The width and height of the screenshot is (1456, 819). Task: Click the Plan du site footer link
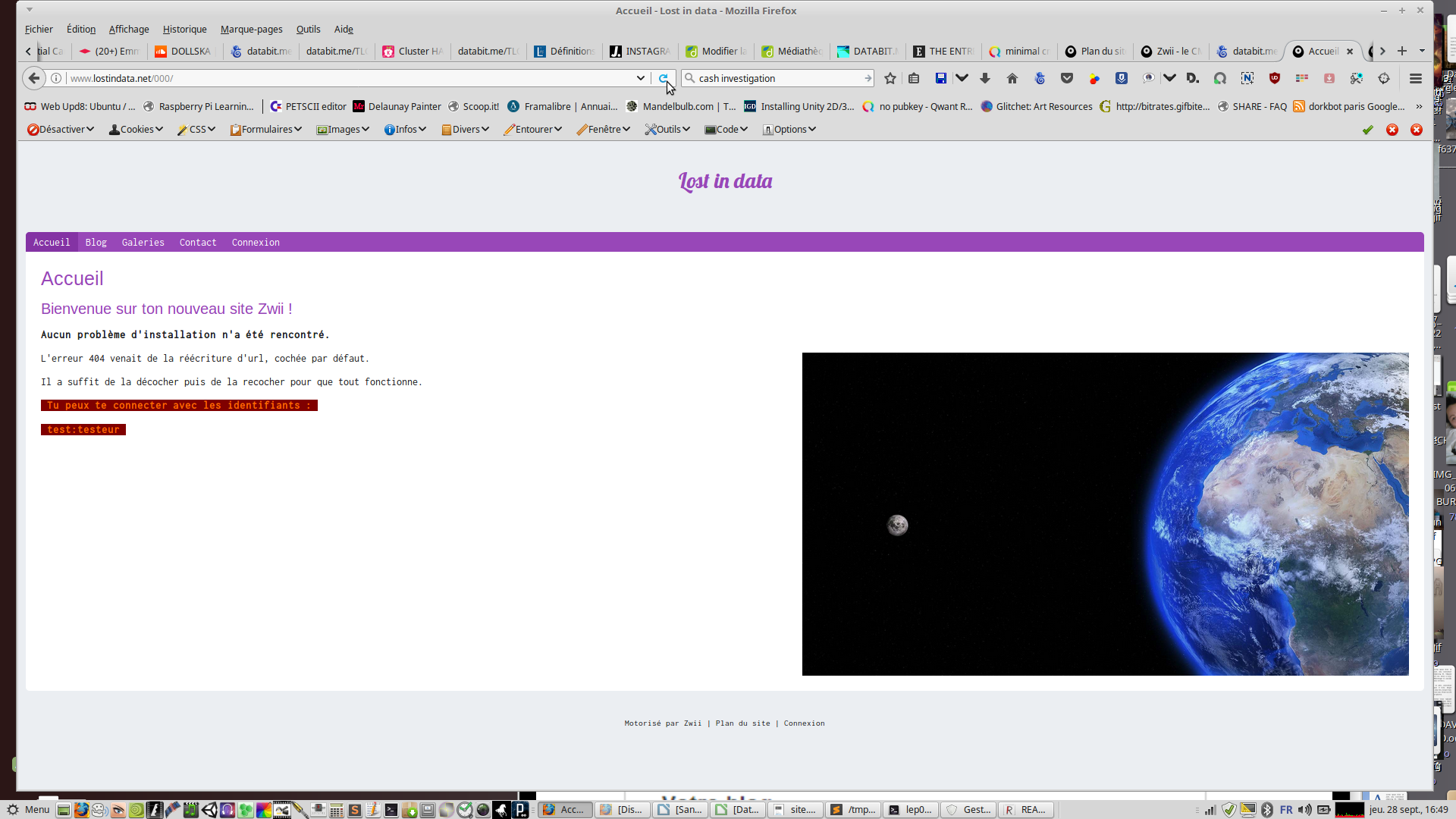742,723
